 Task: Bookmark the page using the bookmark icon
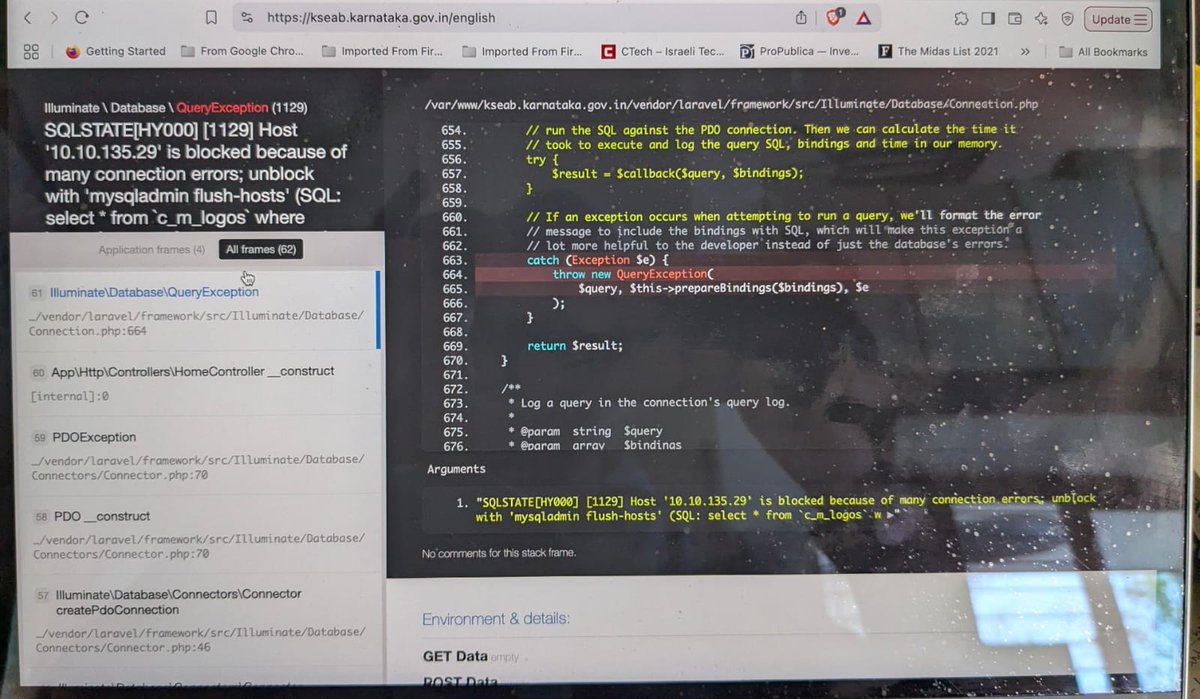tap(210, 18)
